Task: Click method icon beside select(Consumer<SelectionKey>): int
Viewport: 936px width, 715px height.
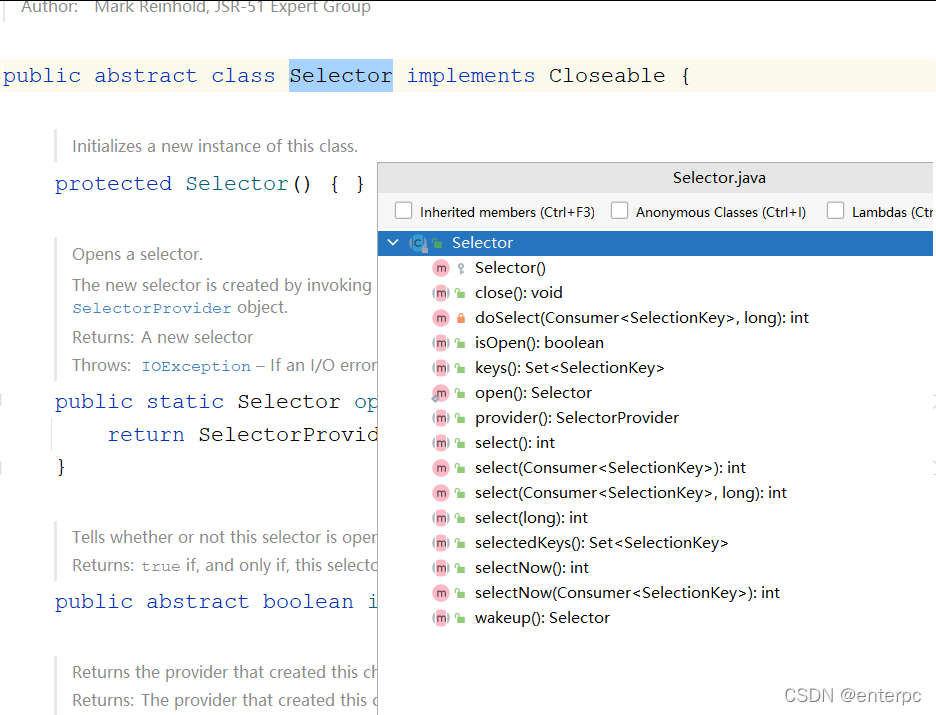Action: 441,469
